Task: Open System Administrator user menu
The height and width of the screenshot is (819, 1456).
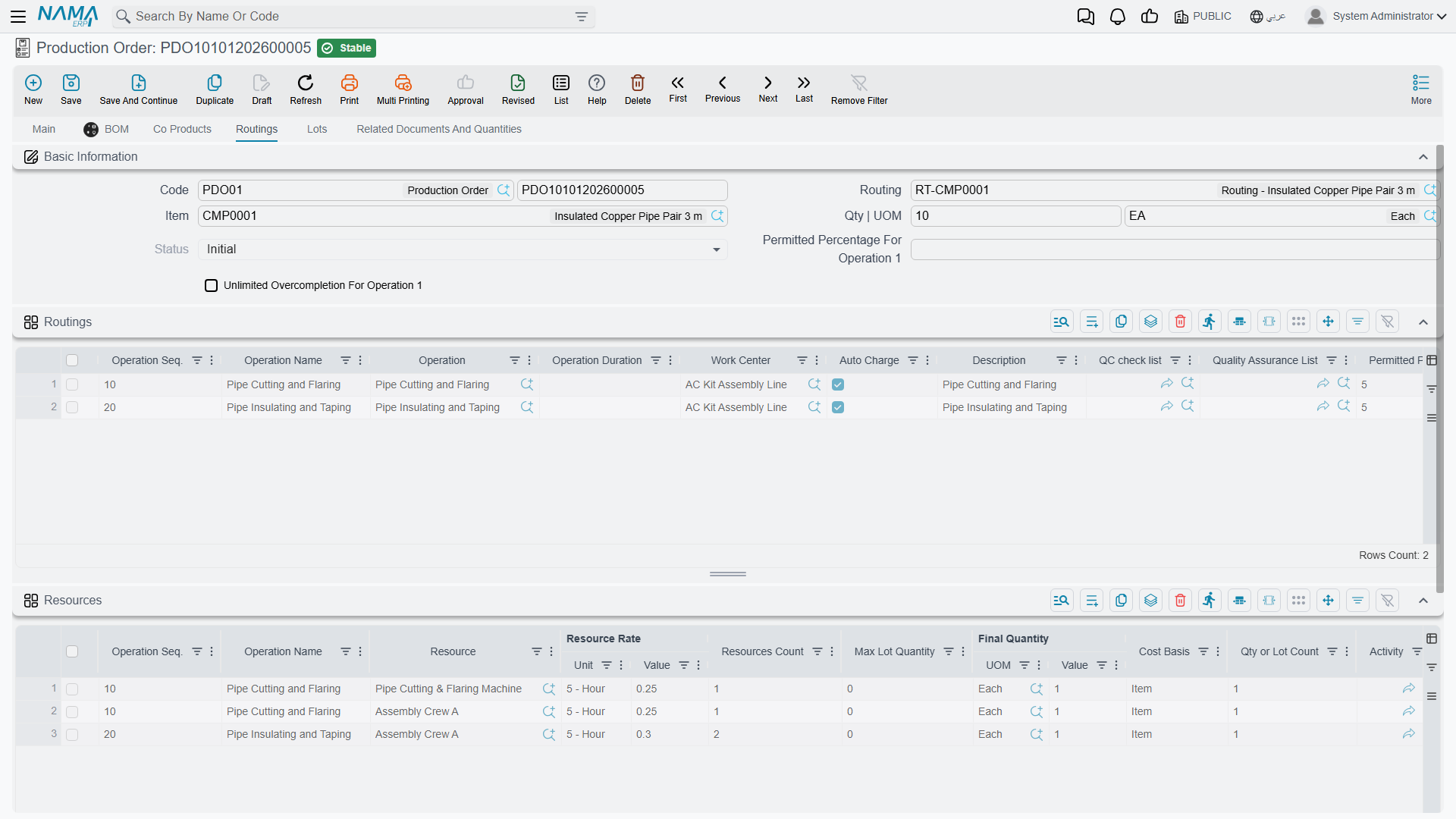Action: coord(1376,16)
